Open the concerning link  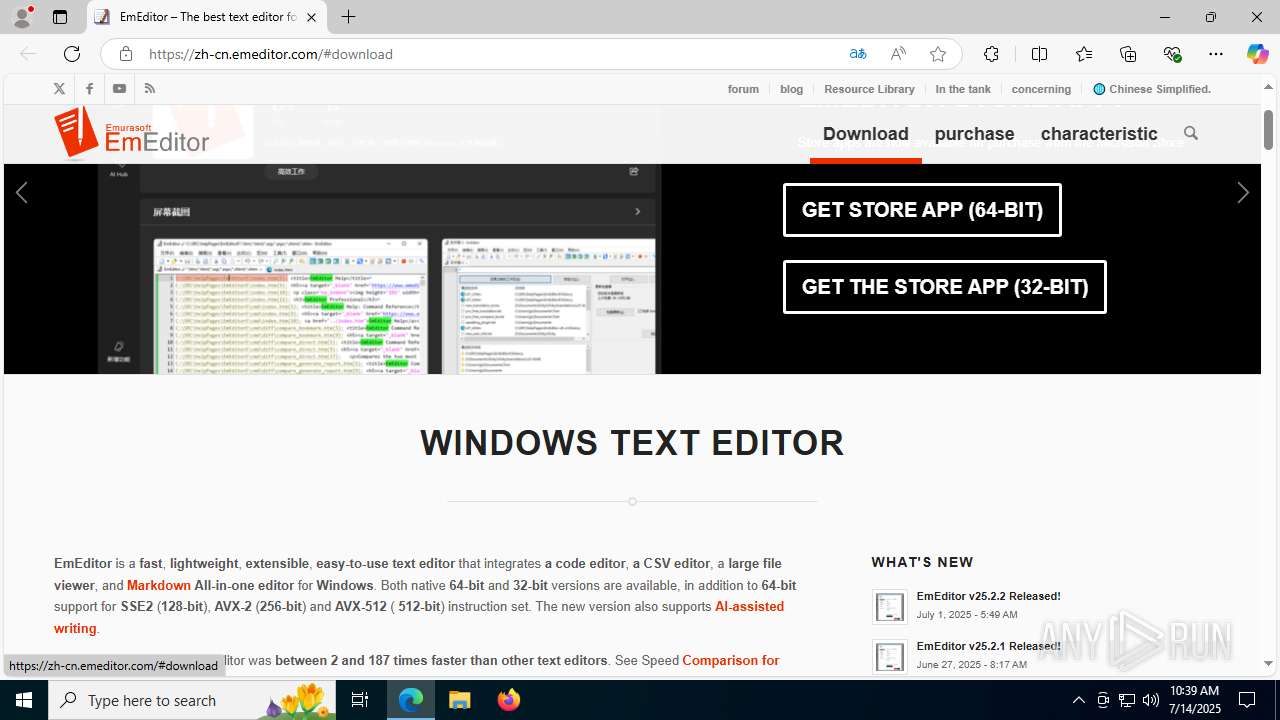1041,89
